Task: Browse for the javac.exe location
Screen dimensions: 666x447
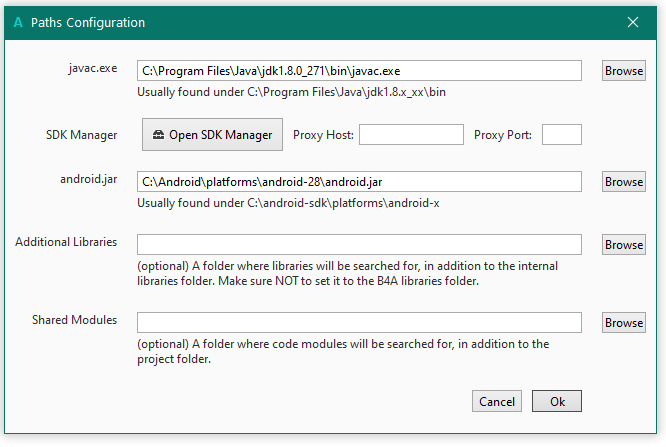Action: point(623,71)
